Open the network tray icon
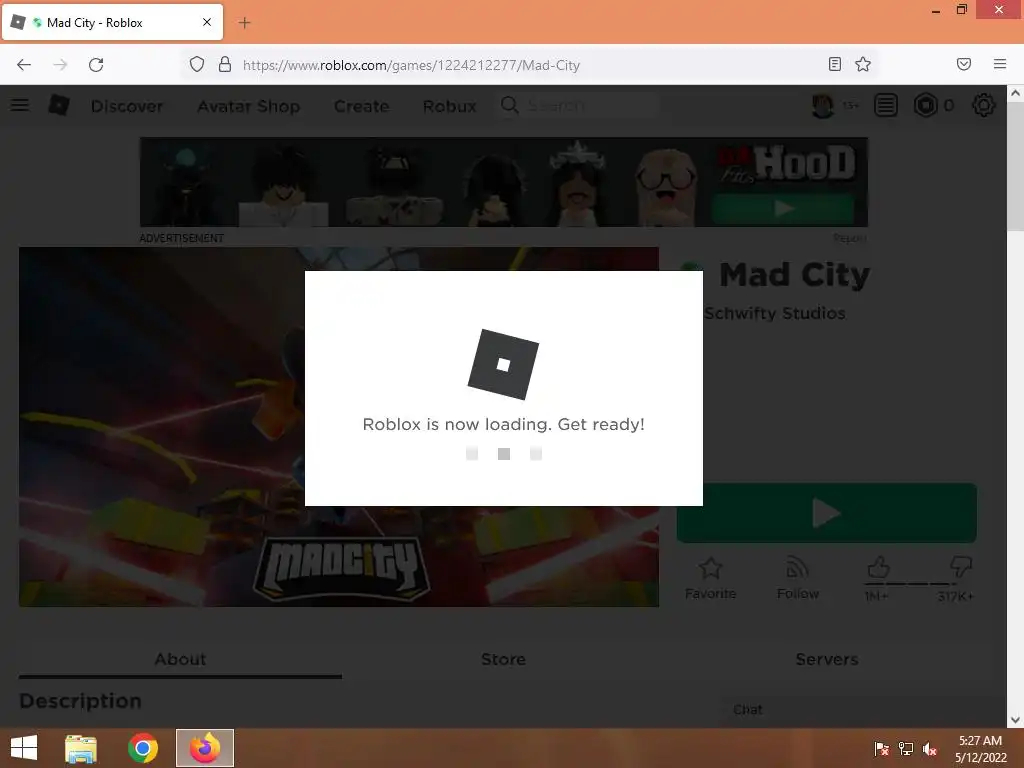Screen dimensions: 1024x768 (906, 749)
